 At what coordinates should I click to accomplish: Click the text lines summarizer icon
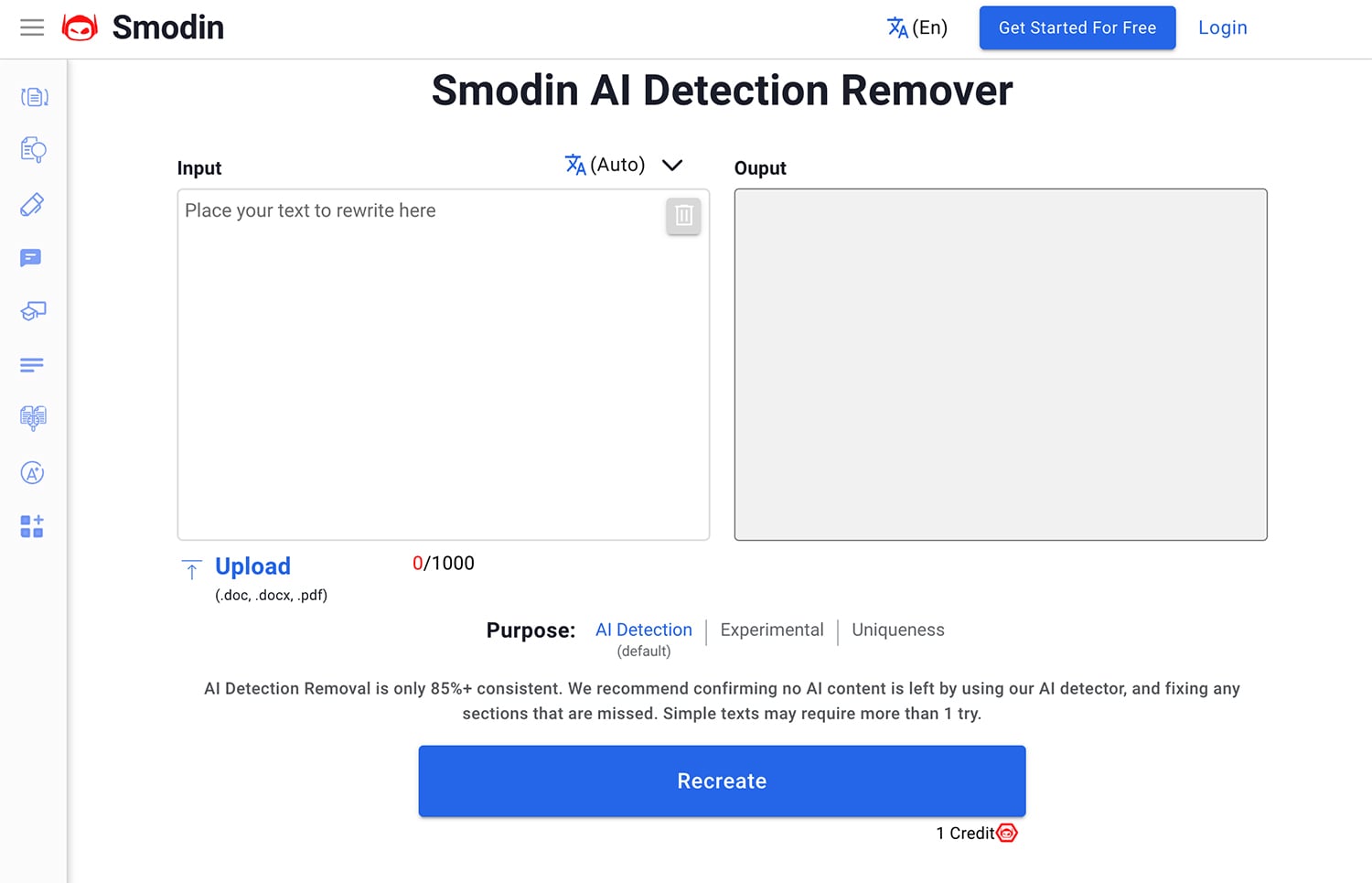point(32,365)
